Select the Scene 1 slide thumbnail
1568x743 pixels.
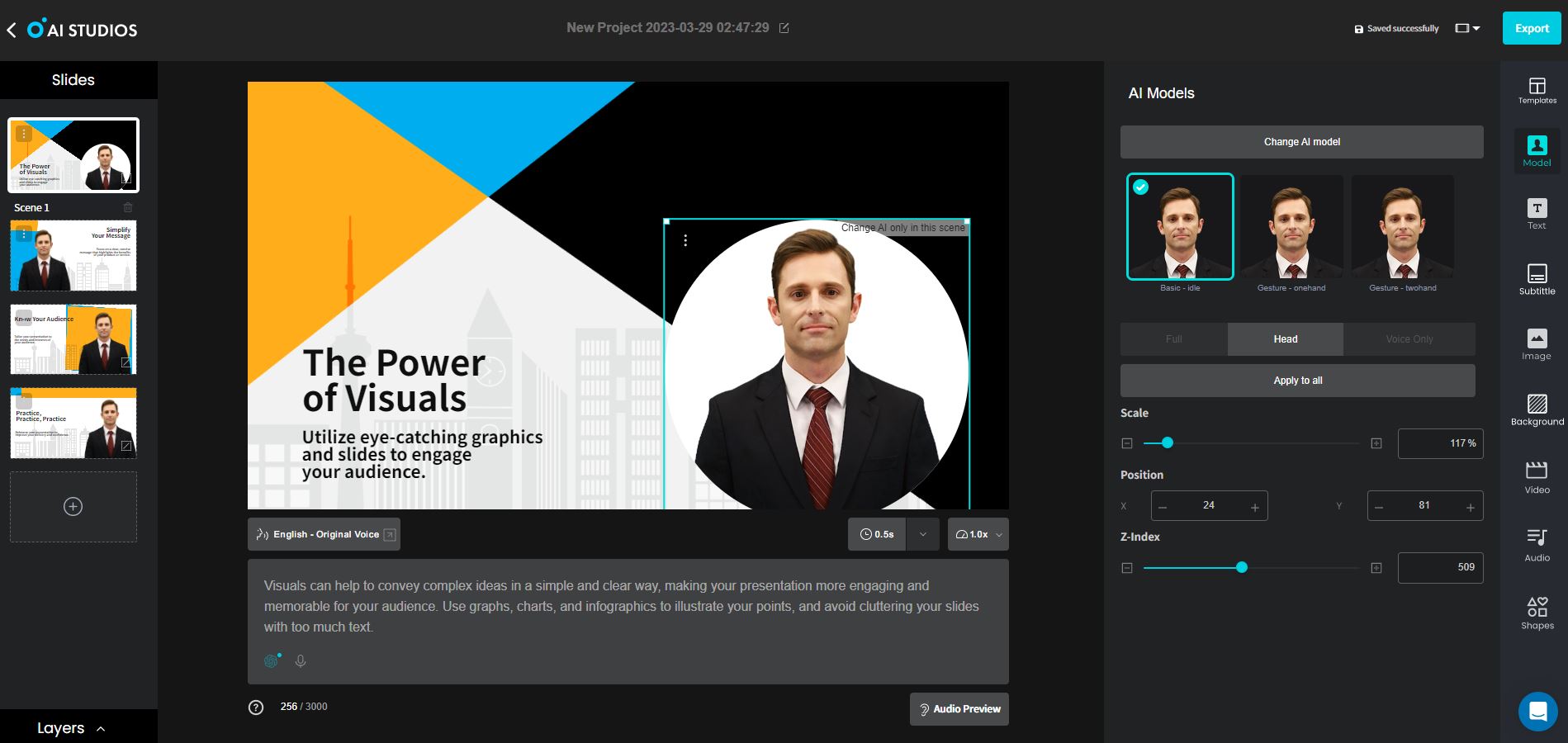(73, 154)
